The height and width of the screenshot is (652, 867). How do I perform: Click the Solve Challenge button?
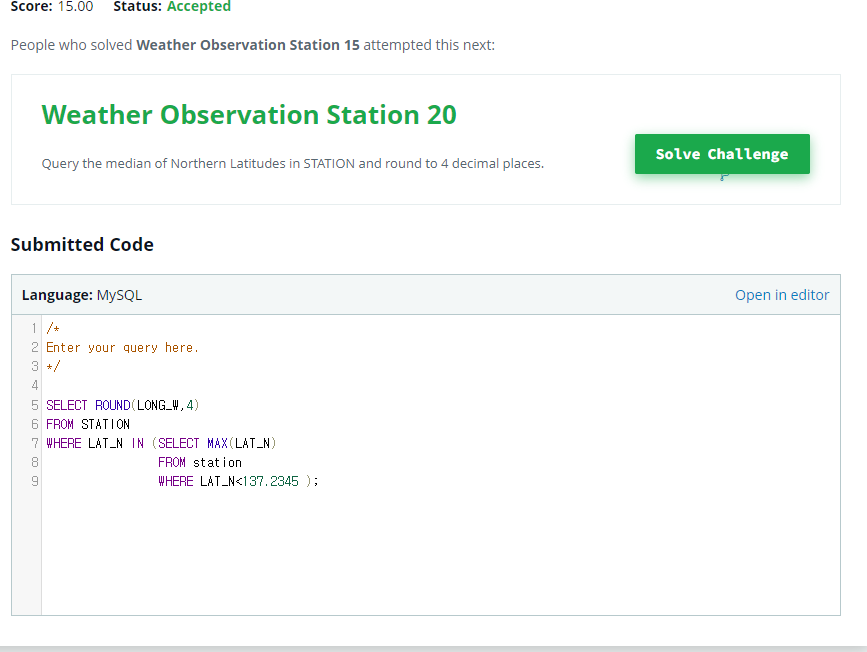[722, 154]
